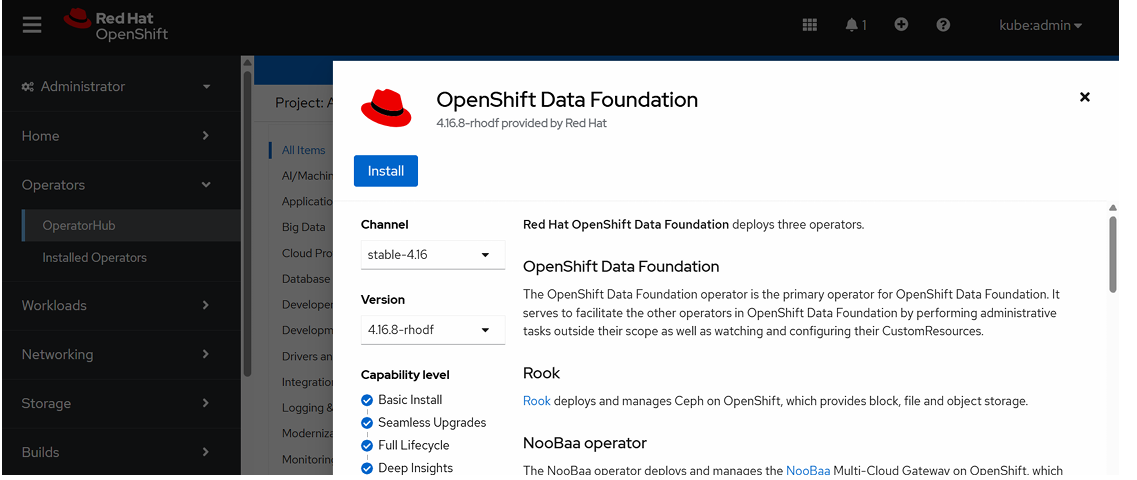Open the help question mark menu
The height and width of the screenshot is (480, 1137).
tap(943, 25)
